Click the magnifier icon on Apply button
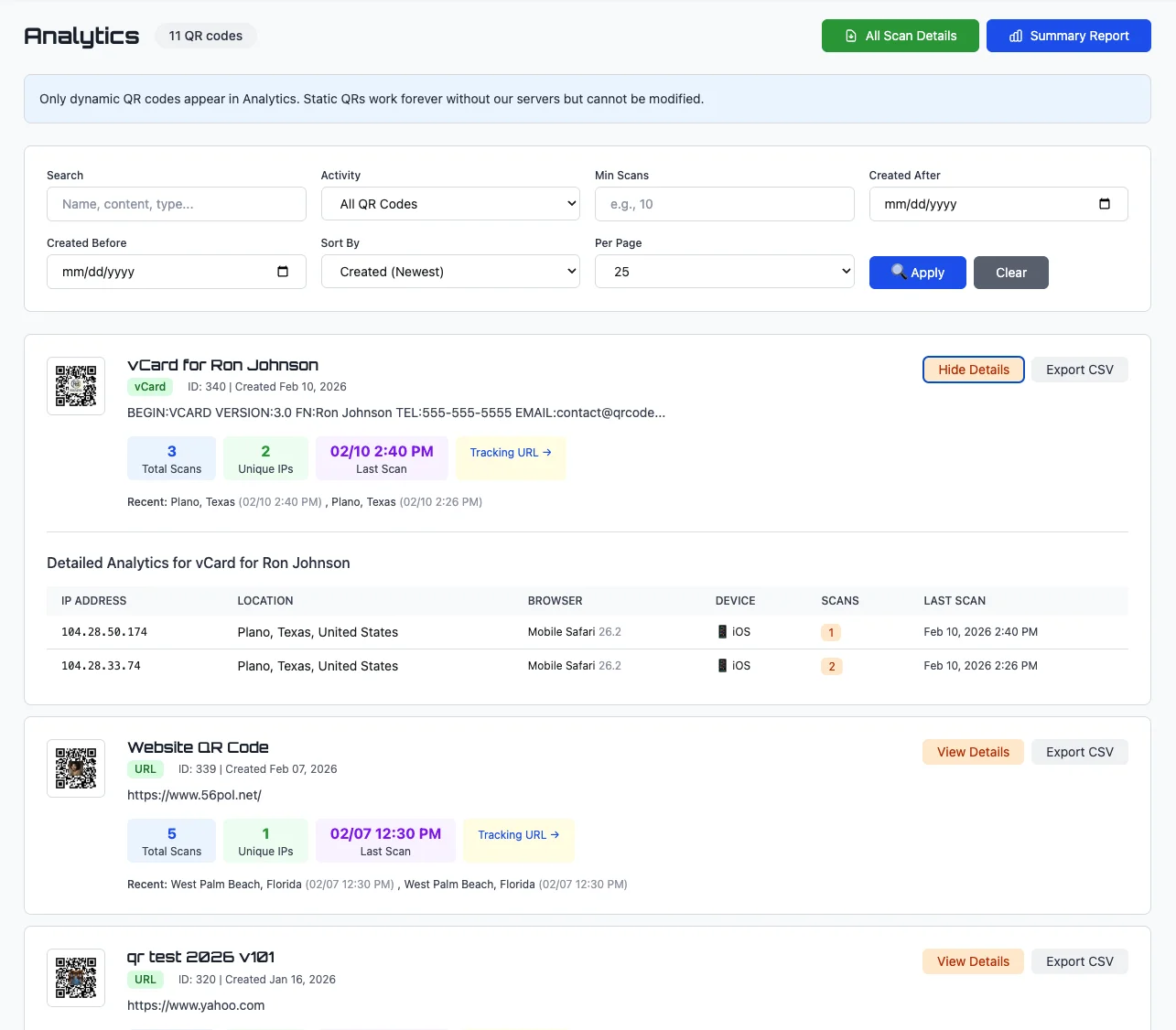The image size is (1176, 1030). (899, 272)
